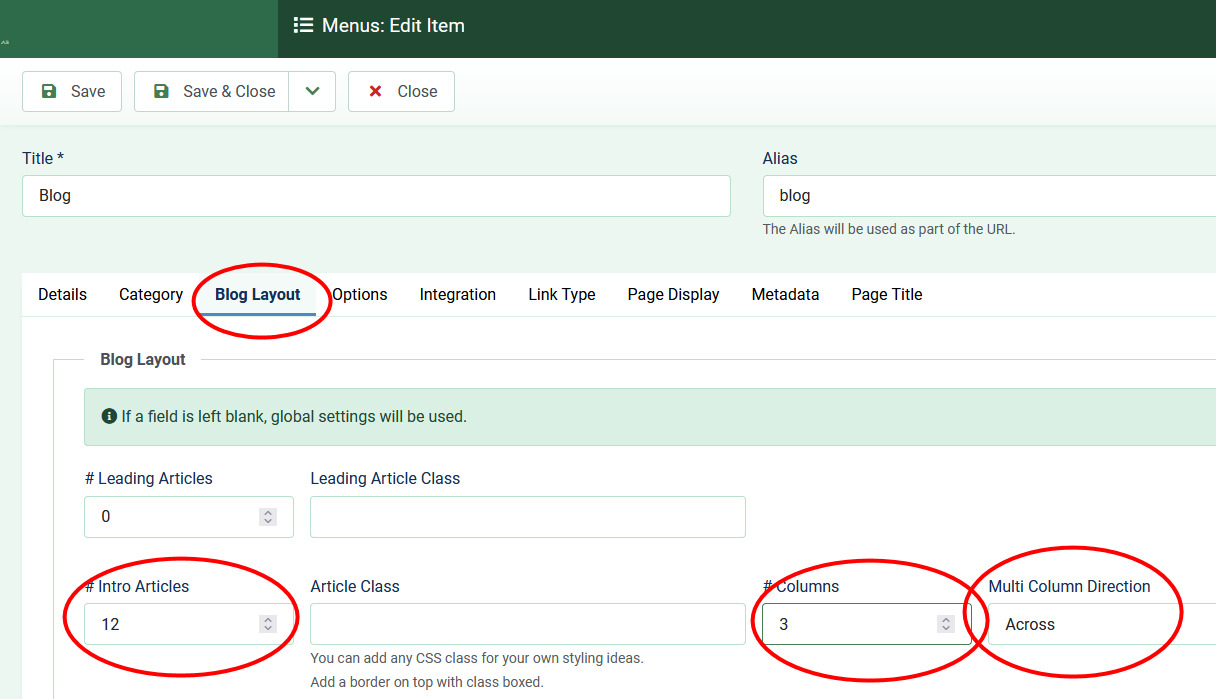
Task: Click the Title input field
Action: [376, 196]
